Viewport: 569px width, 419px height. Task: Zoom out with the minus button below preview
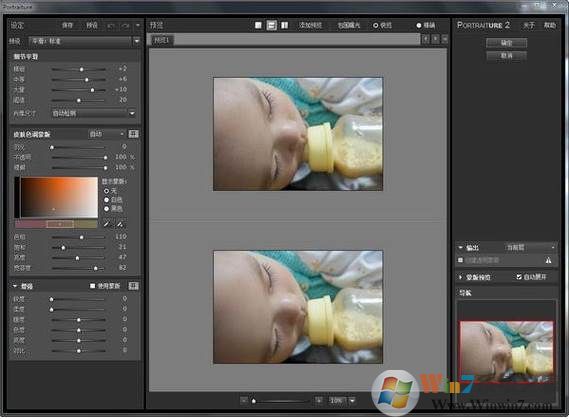[244, 400]
